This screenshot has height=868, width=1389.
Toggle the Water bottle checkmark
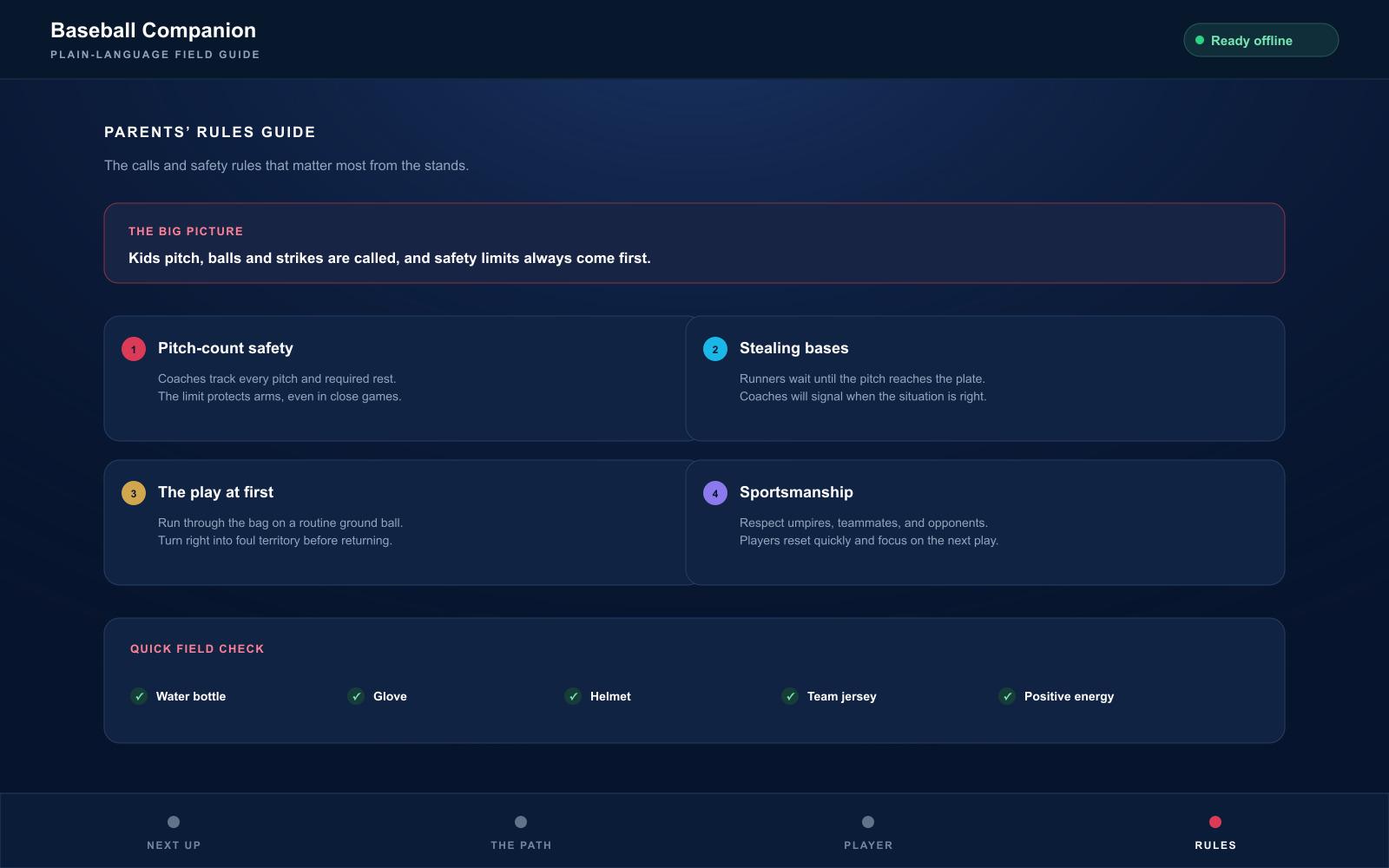pyautogui.click(x=139, y=696)
